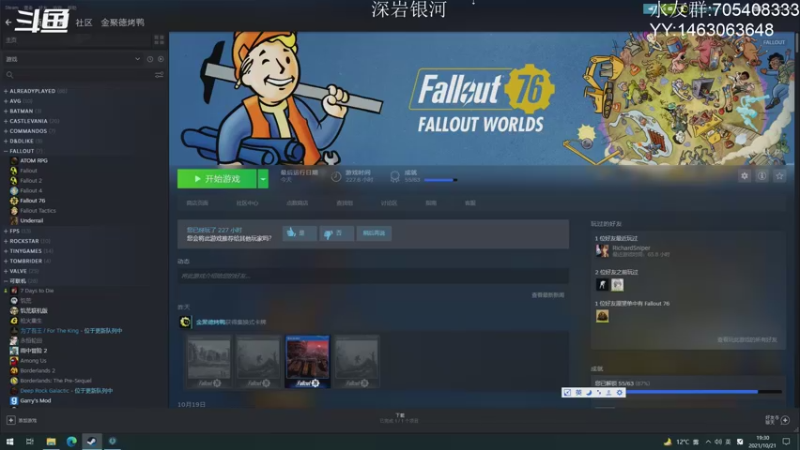The width and height of the screenshot is (800, 450).
Task: Open the 社区中心 community hub tab
Action: click(x=247, y=203)
